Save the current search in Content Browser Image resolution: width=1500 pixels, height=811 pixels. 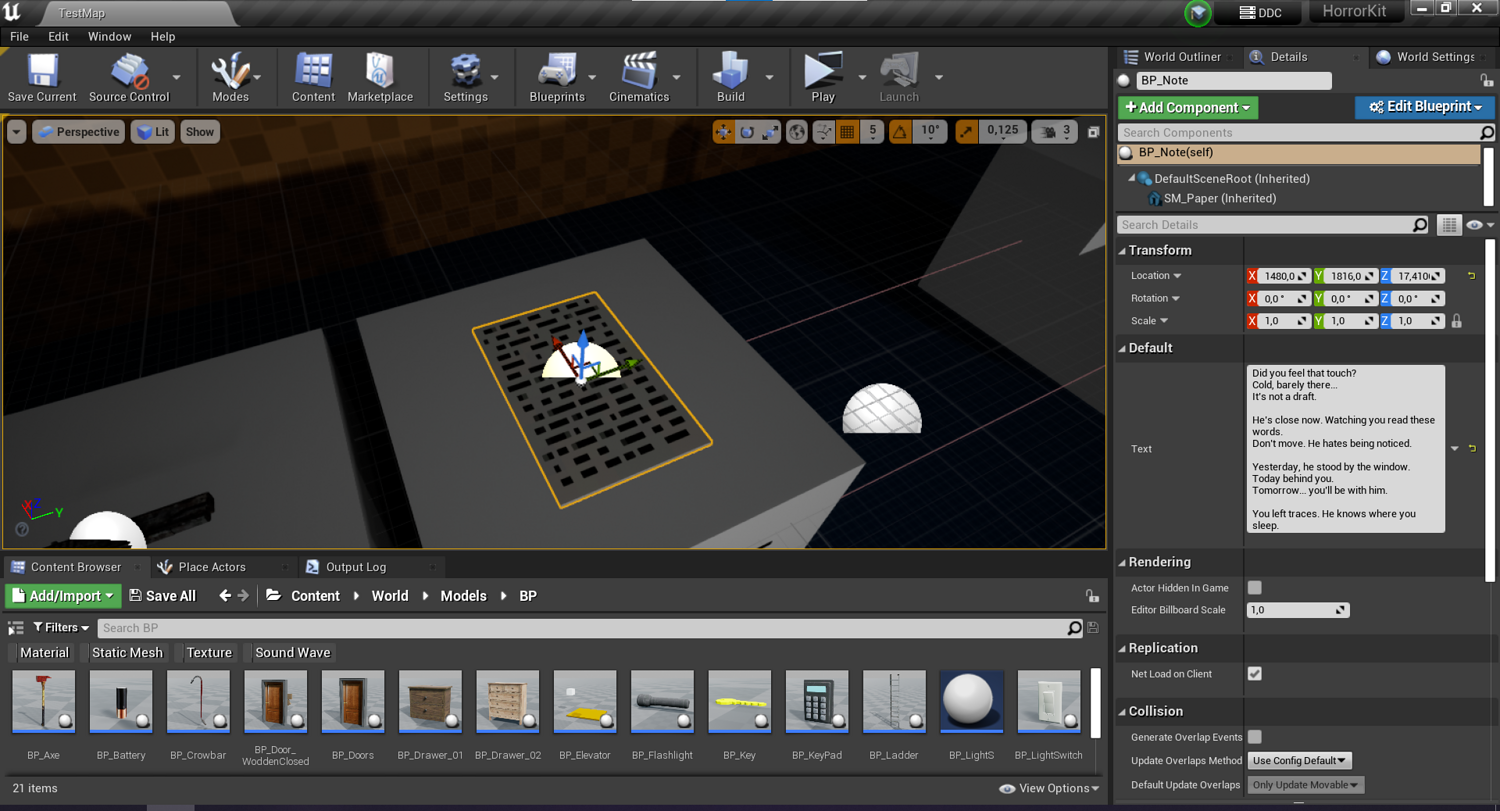coord(1093,628)
